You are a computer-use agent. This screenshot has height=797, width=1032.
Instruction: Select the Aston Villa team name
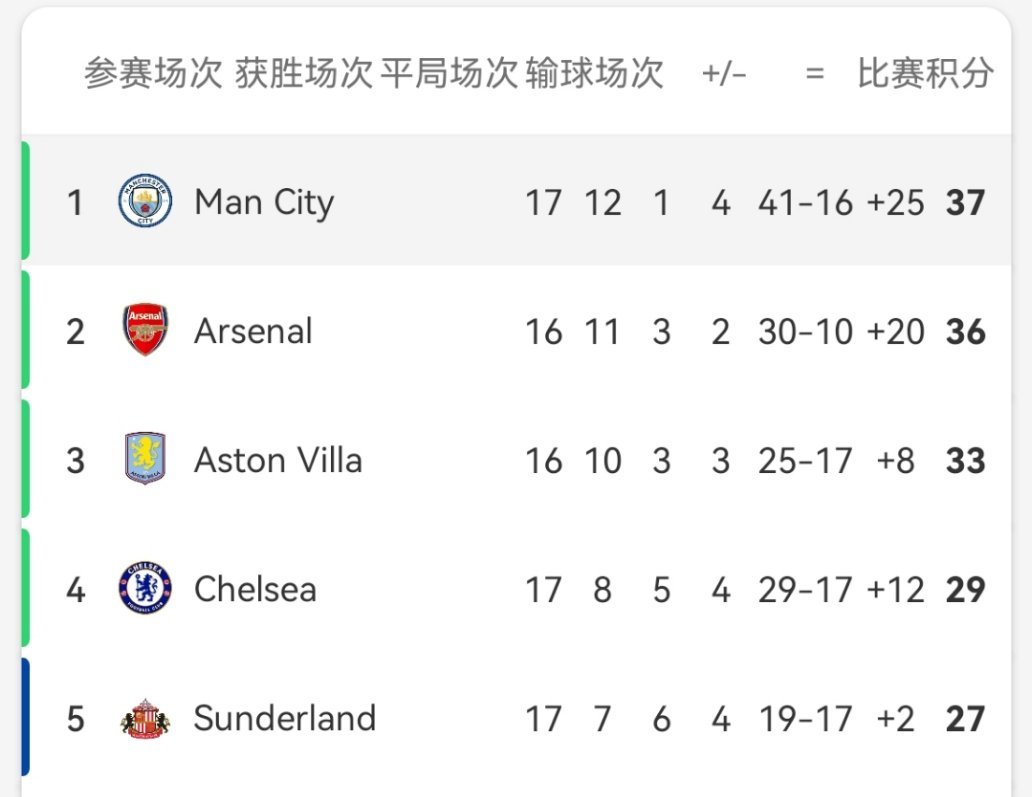coord(278,460)
